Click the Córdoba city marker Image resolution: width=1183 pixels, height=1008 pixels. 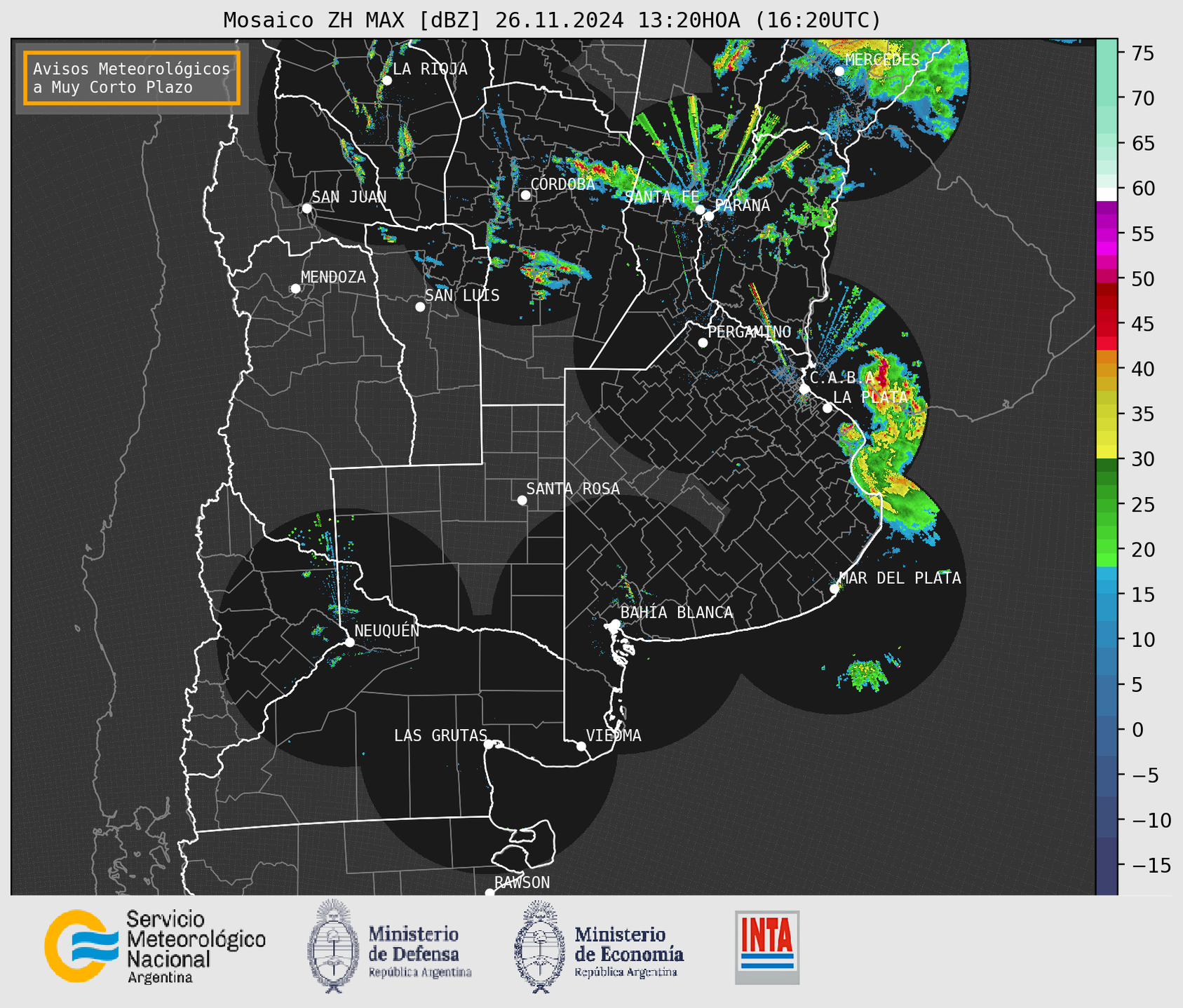525,195
